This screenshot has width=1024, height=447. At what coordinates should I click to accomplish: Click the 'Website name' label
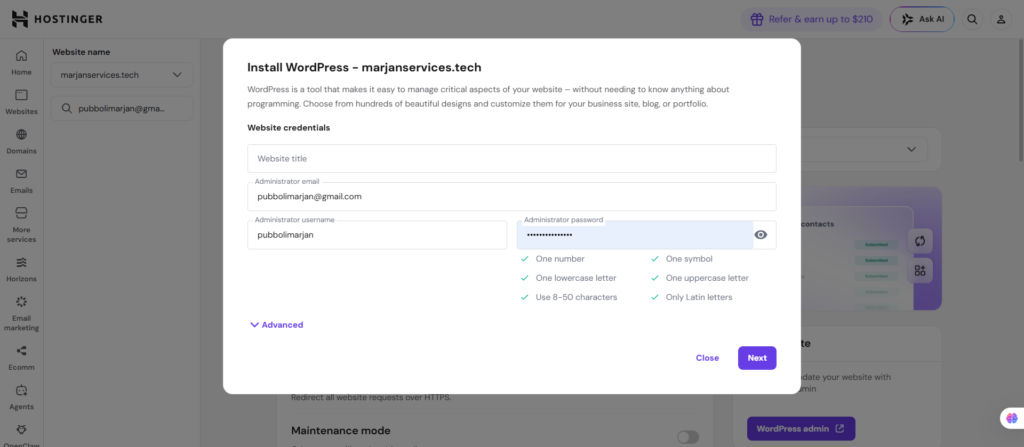pyautogui.click(x=81, y=52)
